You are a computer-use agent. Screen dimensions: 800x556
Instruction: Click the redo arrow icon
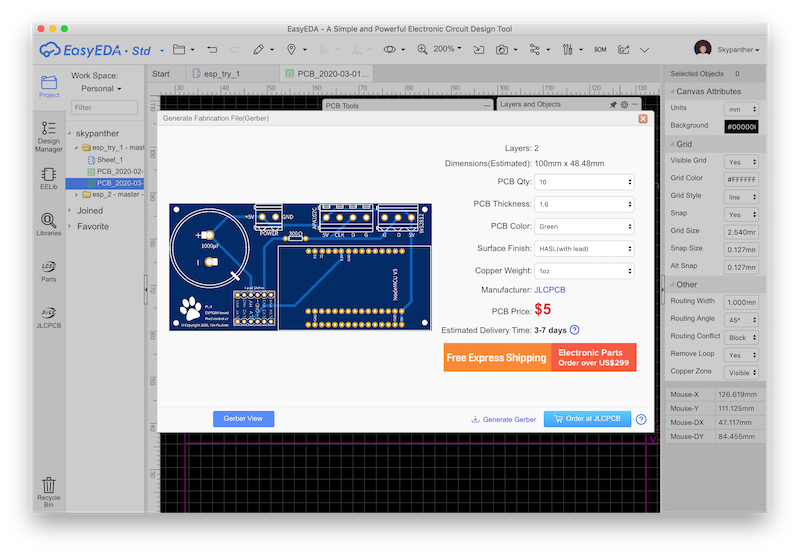coord(235,49)
